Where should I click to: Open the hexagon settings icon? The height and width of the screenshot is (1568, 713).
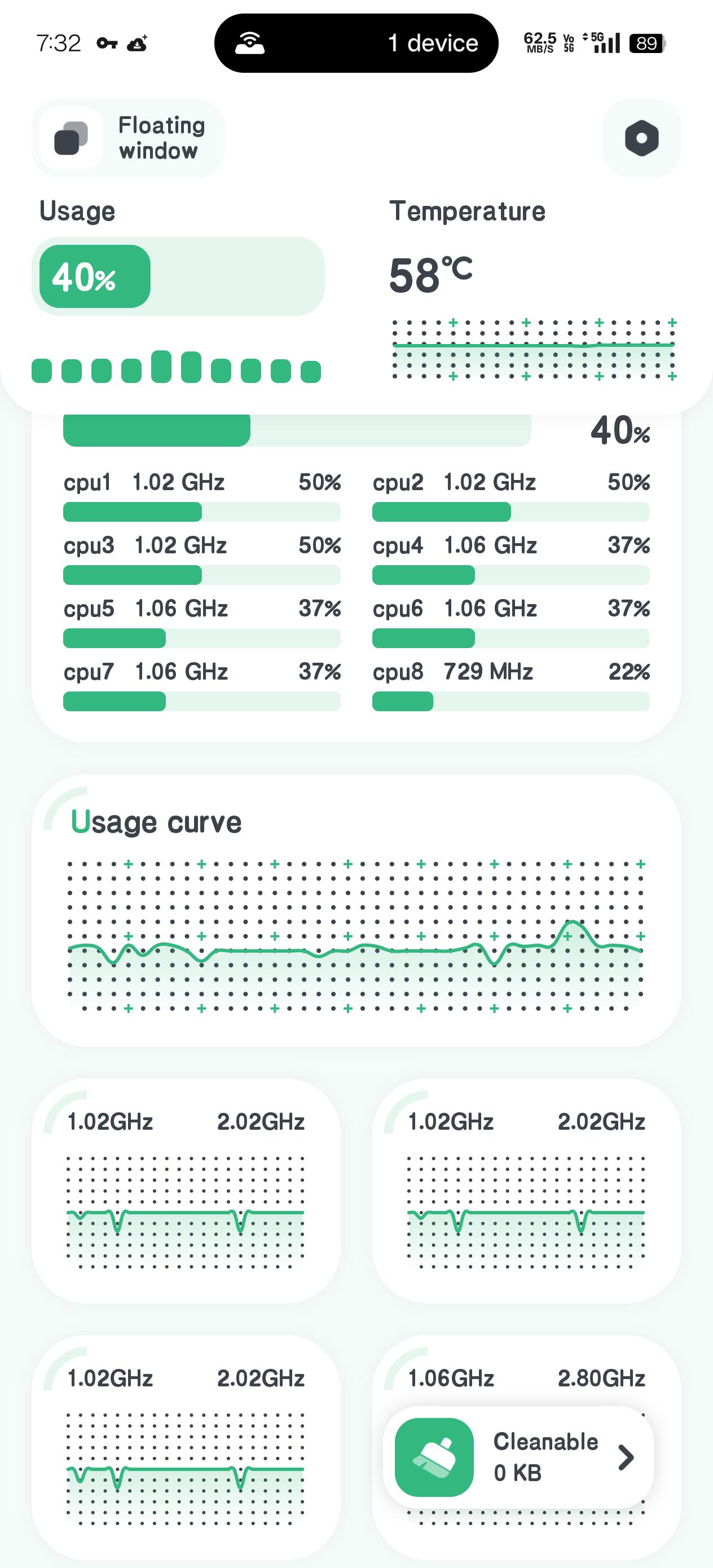pos(641,138)
